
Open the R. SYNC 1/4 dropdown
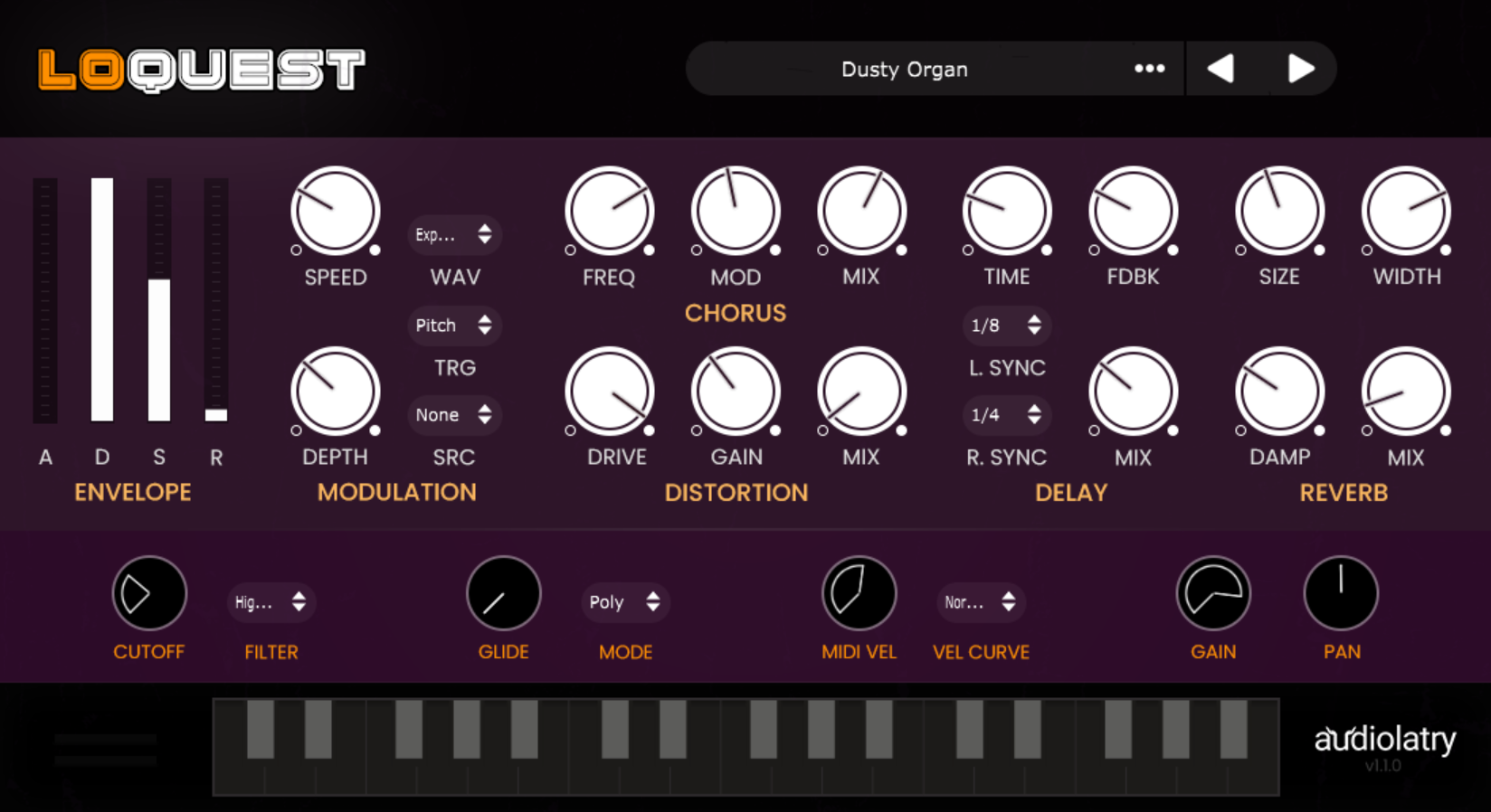pyautogui.click(x=1007, y=415)
